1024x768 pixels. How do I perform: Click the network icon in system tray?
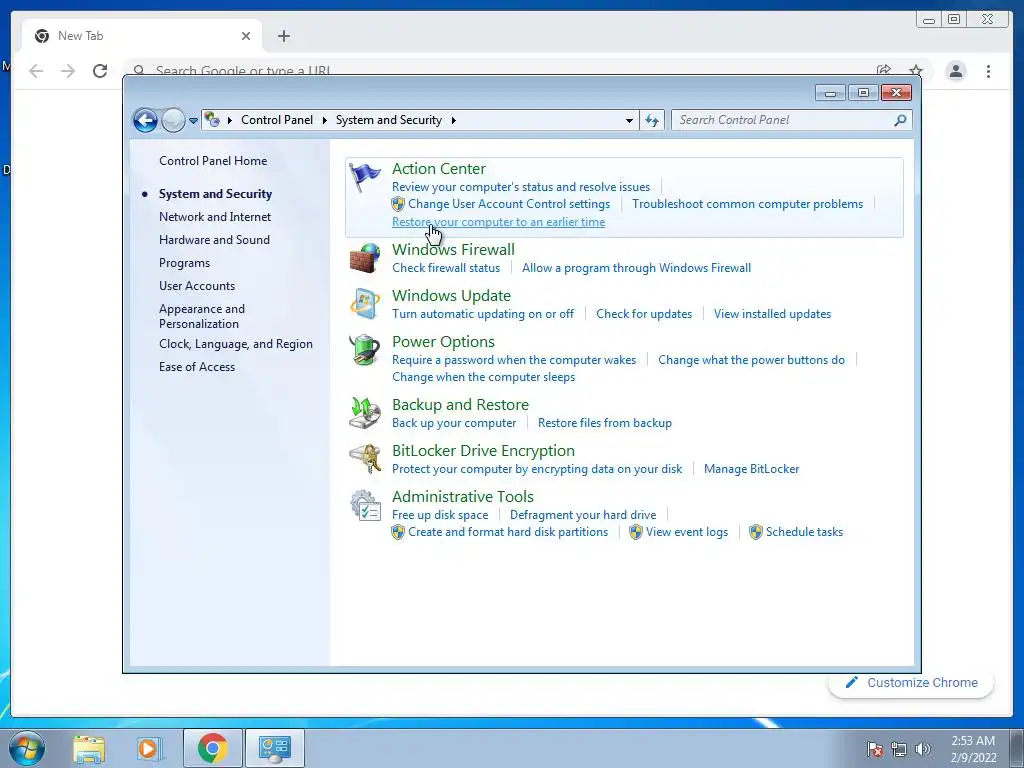click(899, 749)
